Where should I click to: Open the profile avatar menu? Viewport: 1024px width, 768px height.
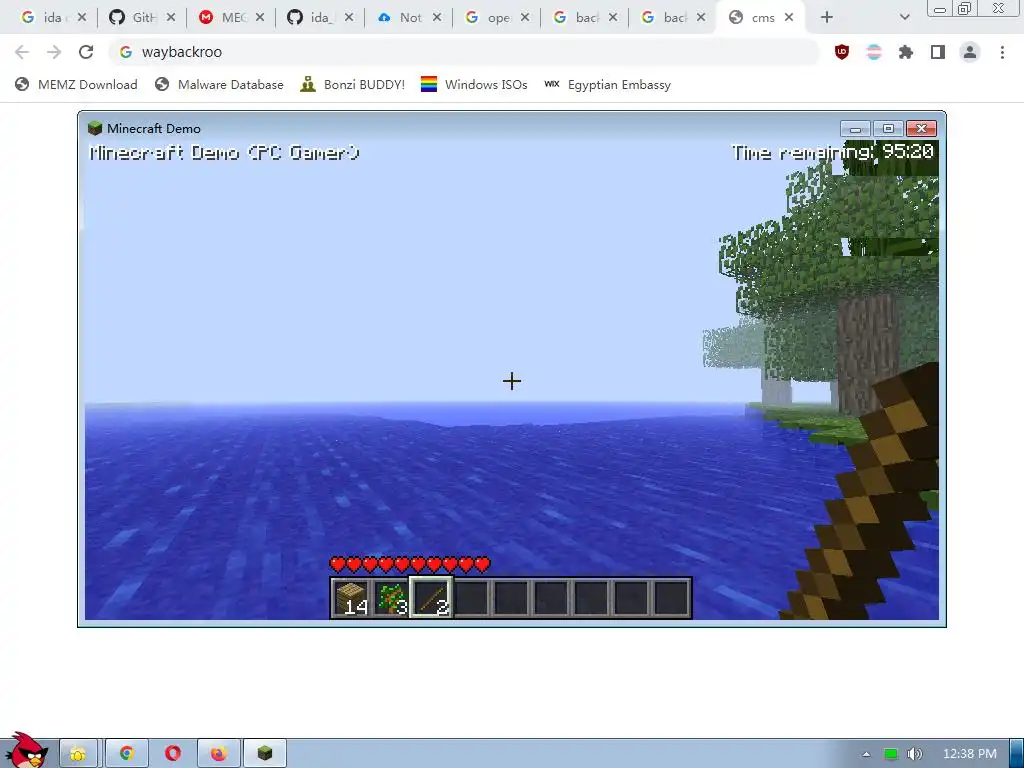(970, 52)
